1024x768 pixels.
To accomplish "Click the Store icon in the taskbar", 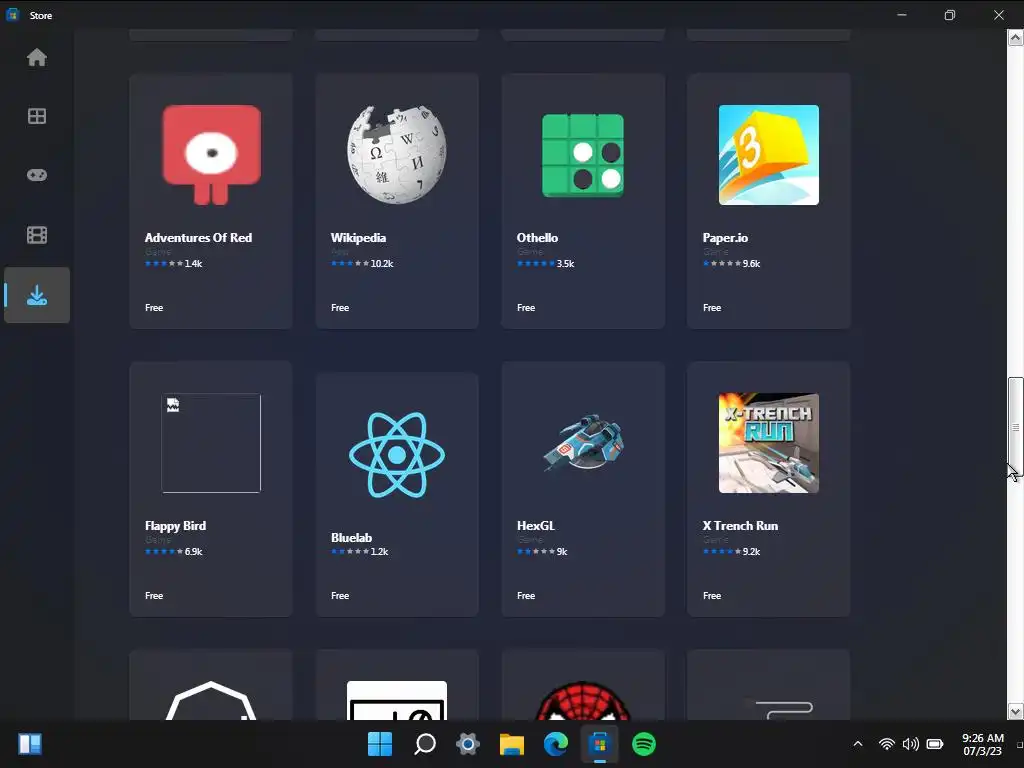I will coord(600,744).
